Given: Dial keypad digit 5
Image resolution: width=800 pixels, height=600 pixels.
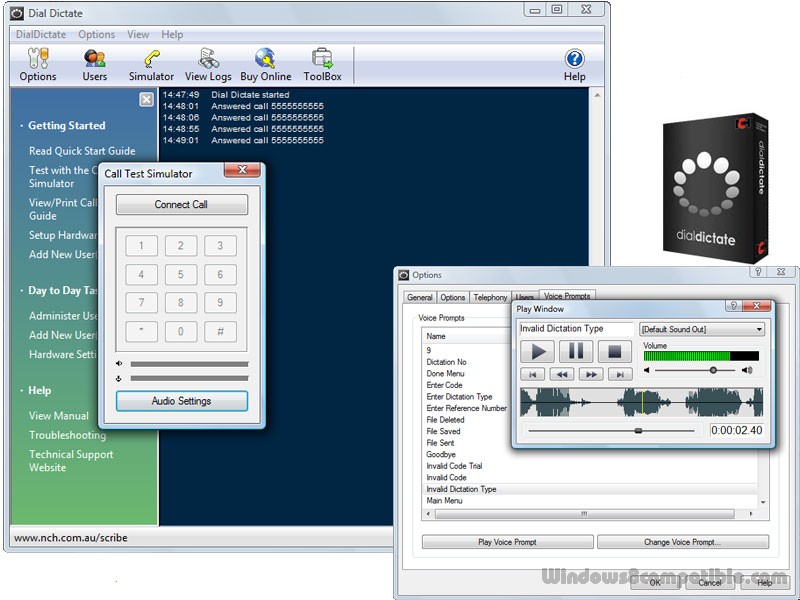Looking at the screenshot, I should [x=181, y=274].
